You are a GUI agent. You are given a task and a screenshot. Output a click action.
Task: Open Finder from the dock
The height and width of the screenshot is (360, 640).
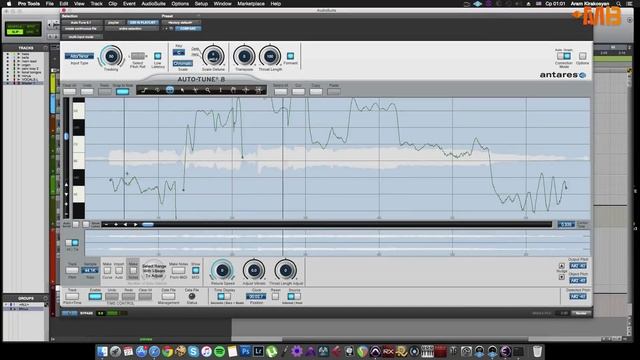(x=102, y=351)
